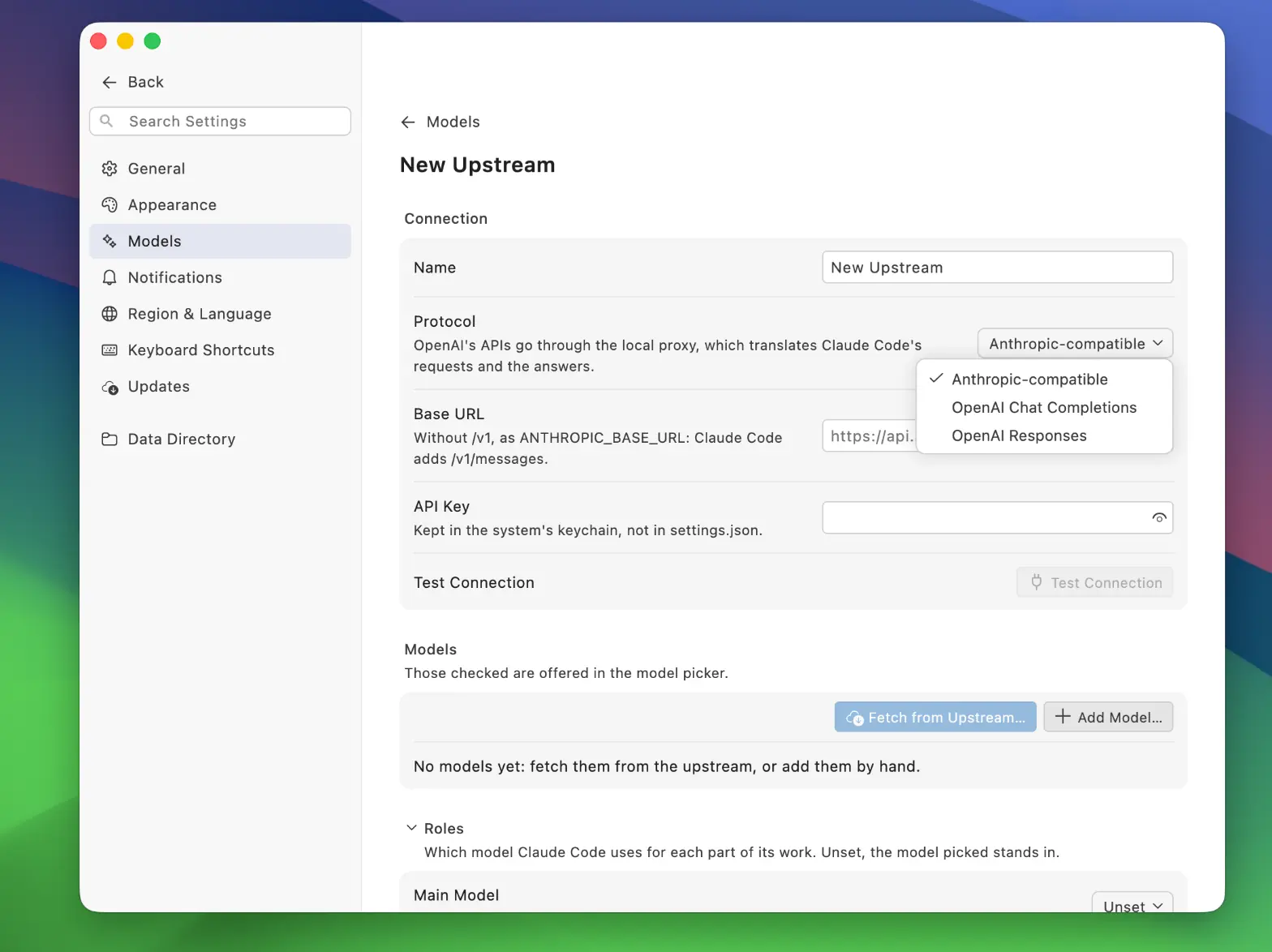Click the Appearance palette icon
The image size is (1272, 952).
(x=110, y=205)
